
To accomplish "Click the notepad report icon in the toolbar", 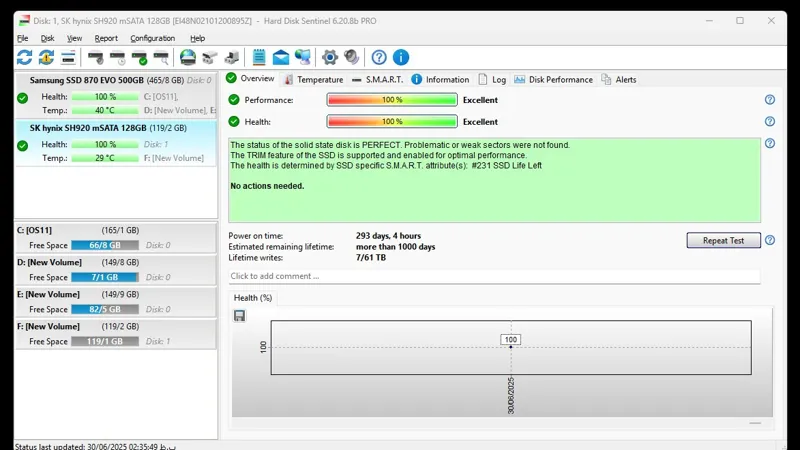I will (259, 58).
